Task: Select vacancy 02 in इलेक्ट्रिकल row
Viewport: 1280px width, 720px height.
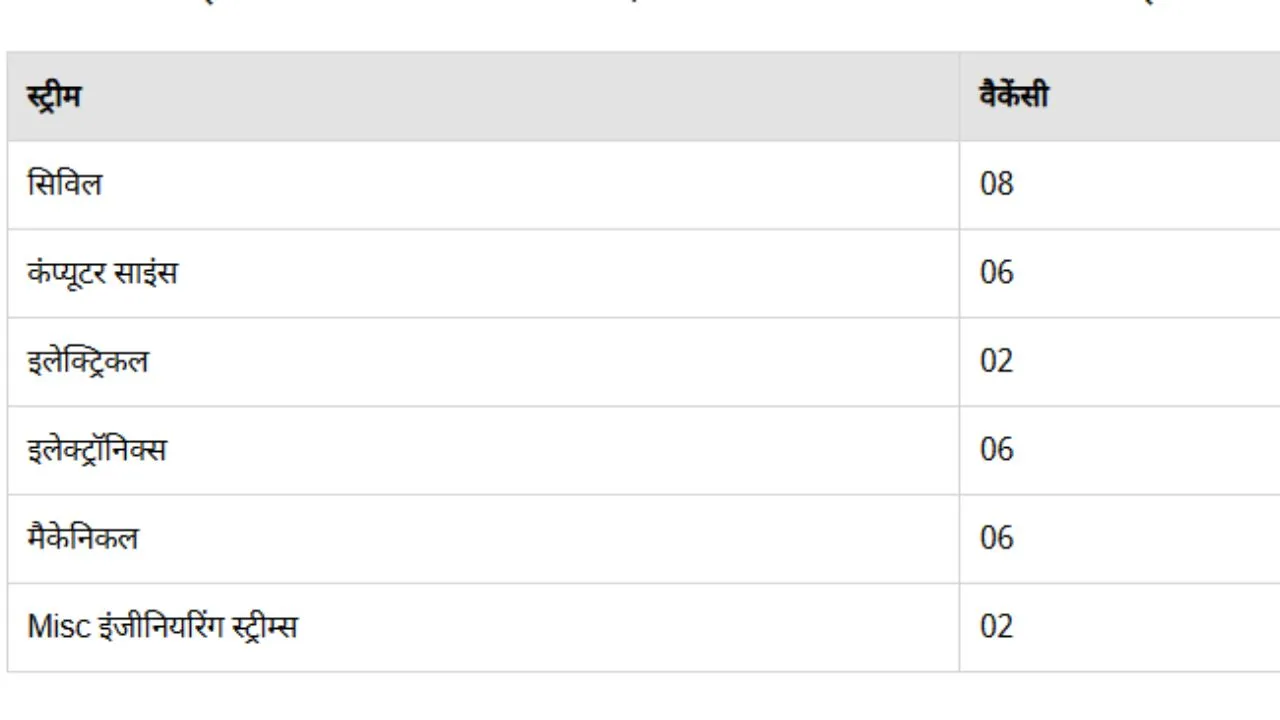Action: pos(1120,362)
